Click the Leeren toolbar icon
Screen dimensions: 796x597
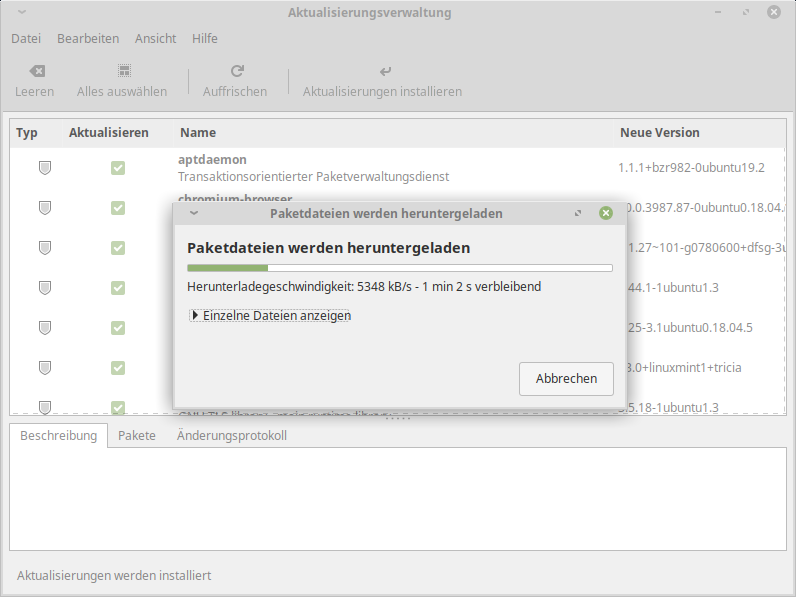tap(36, 71)
